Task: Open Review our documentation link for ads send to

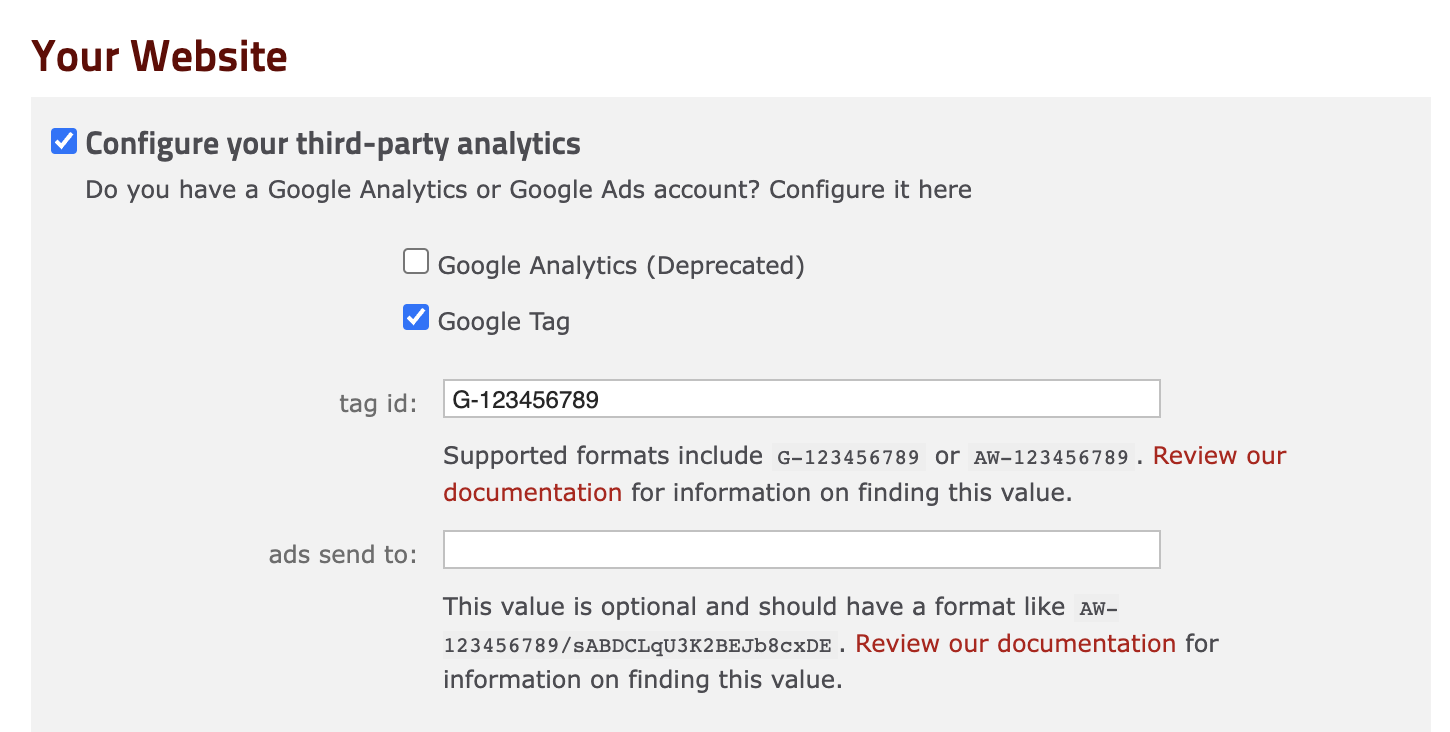Action: coord(1015,643)
